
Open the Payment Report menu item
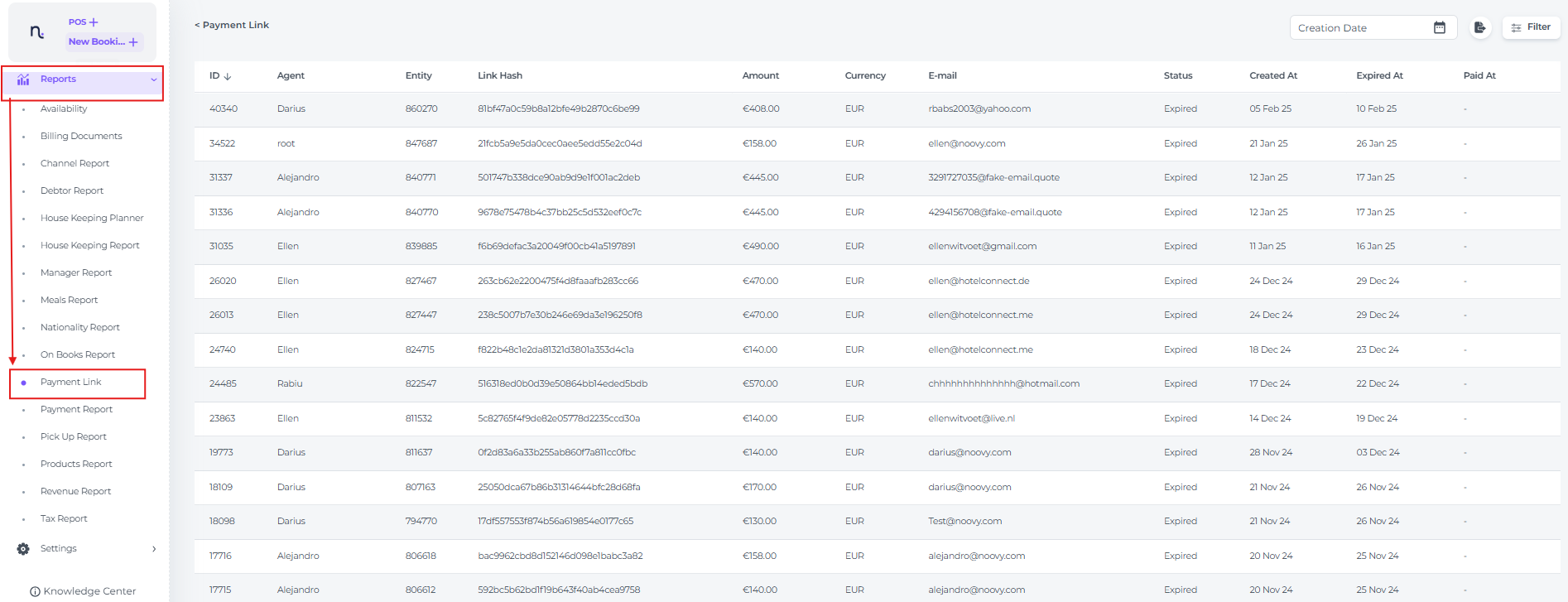(x=76, y=409)
